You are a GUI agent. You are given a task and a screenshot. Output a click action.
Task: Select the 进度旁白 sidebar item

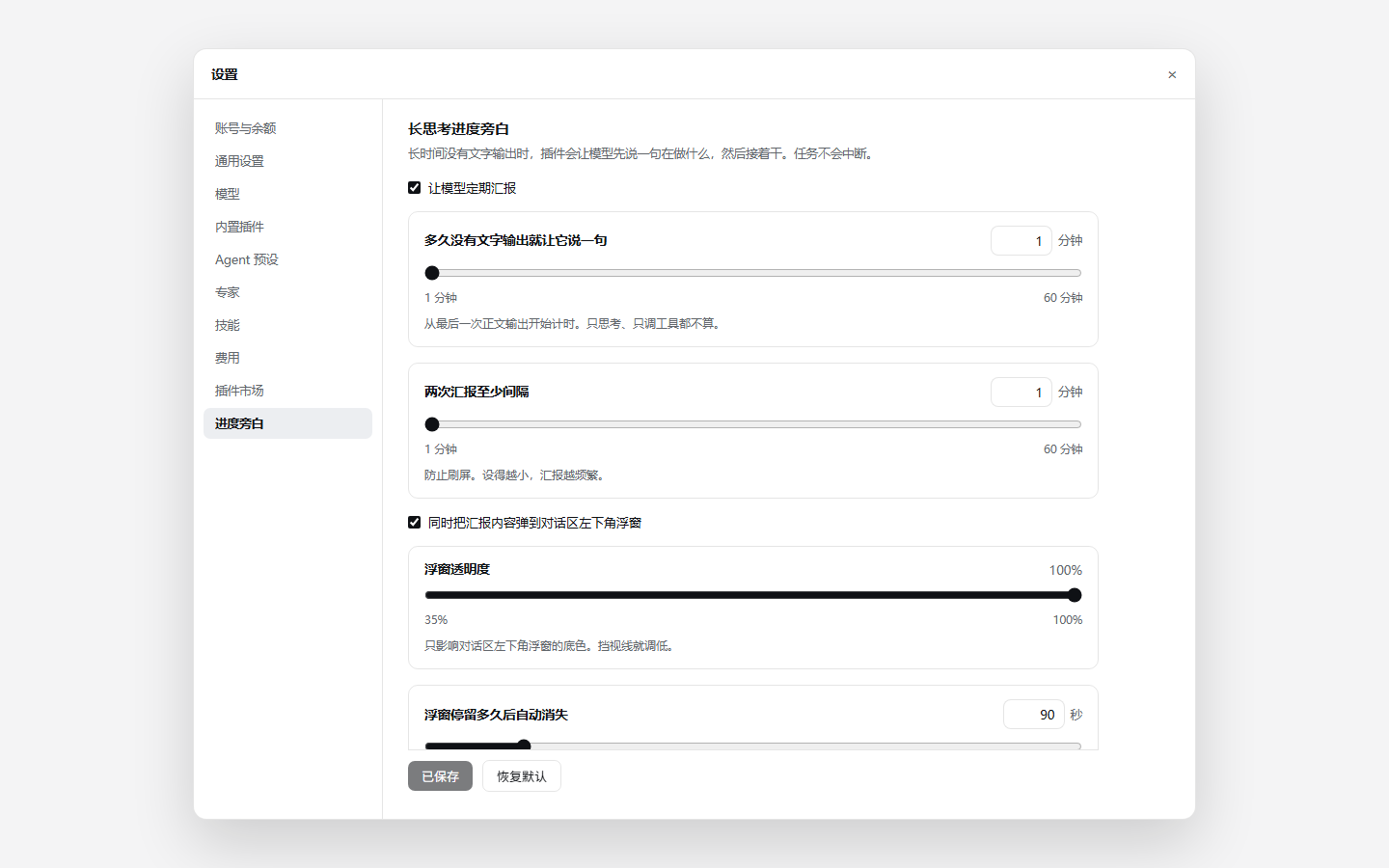287,423
